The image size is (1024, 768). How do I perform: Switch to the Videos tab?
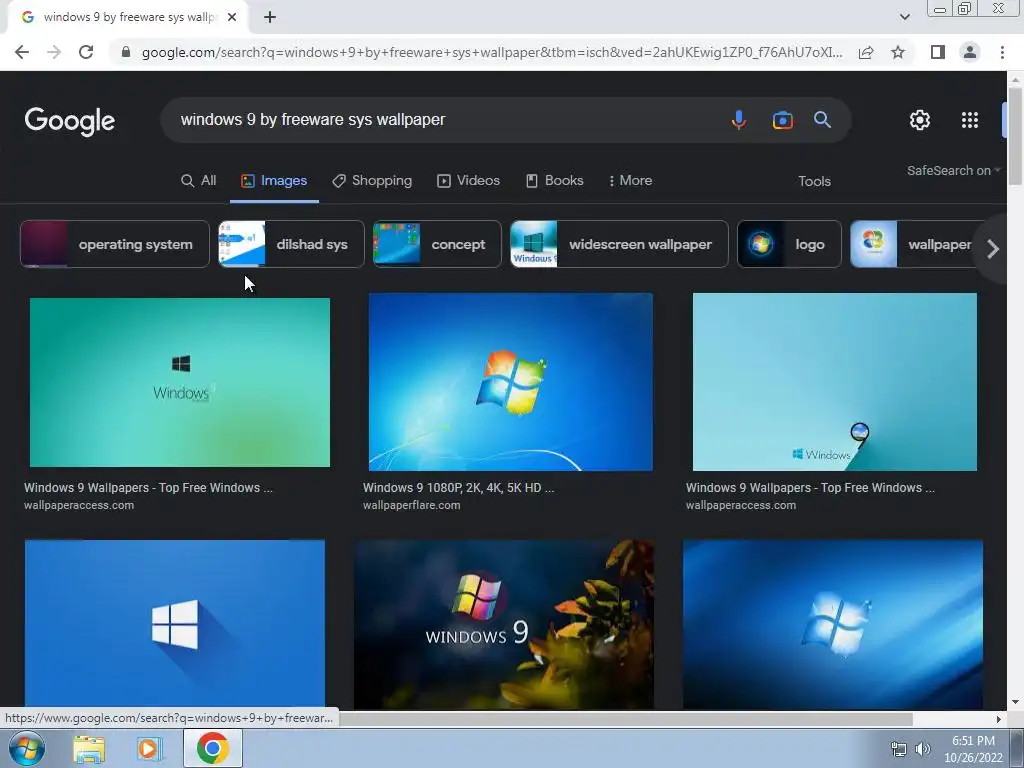468,180
